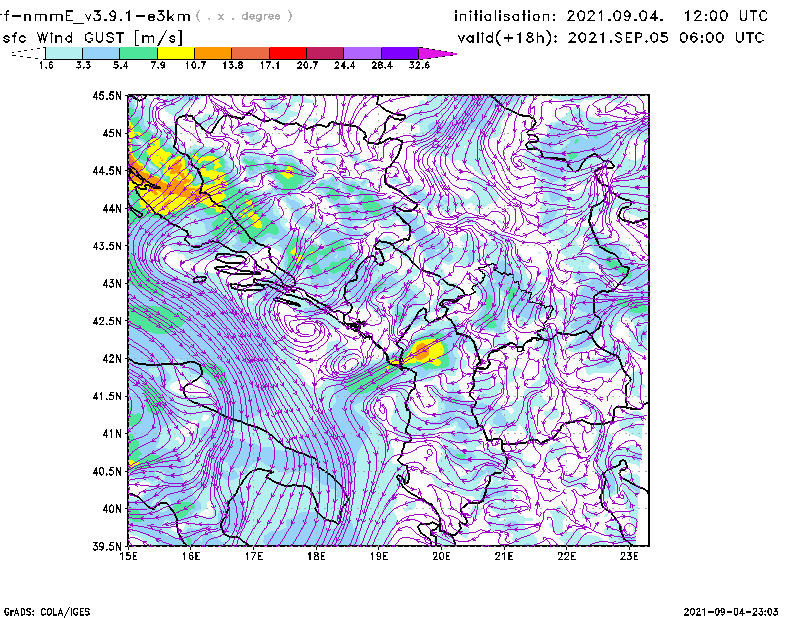Click the green 5.4–7.9 legend swatch
Image resolution: width=800 pixels, height=618 pixels.
138,53
